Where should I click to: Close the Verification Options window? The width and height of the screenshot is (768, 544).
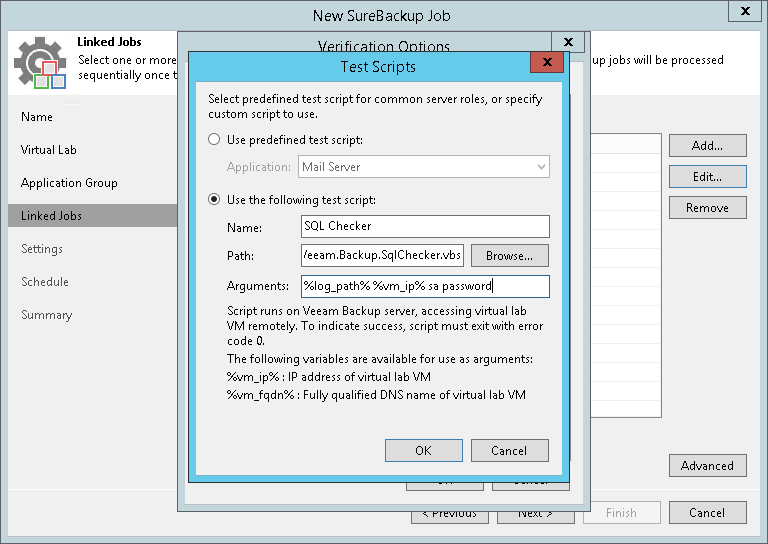(x=568, y=42)
